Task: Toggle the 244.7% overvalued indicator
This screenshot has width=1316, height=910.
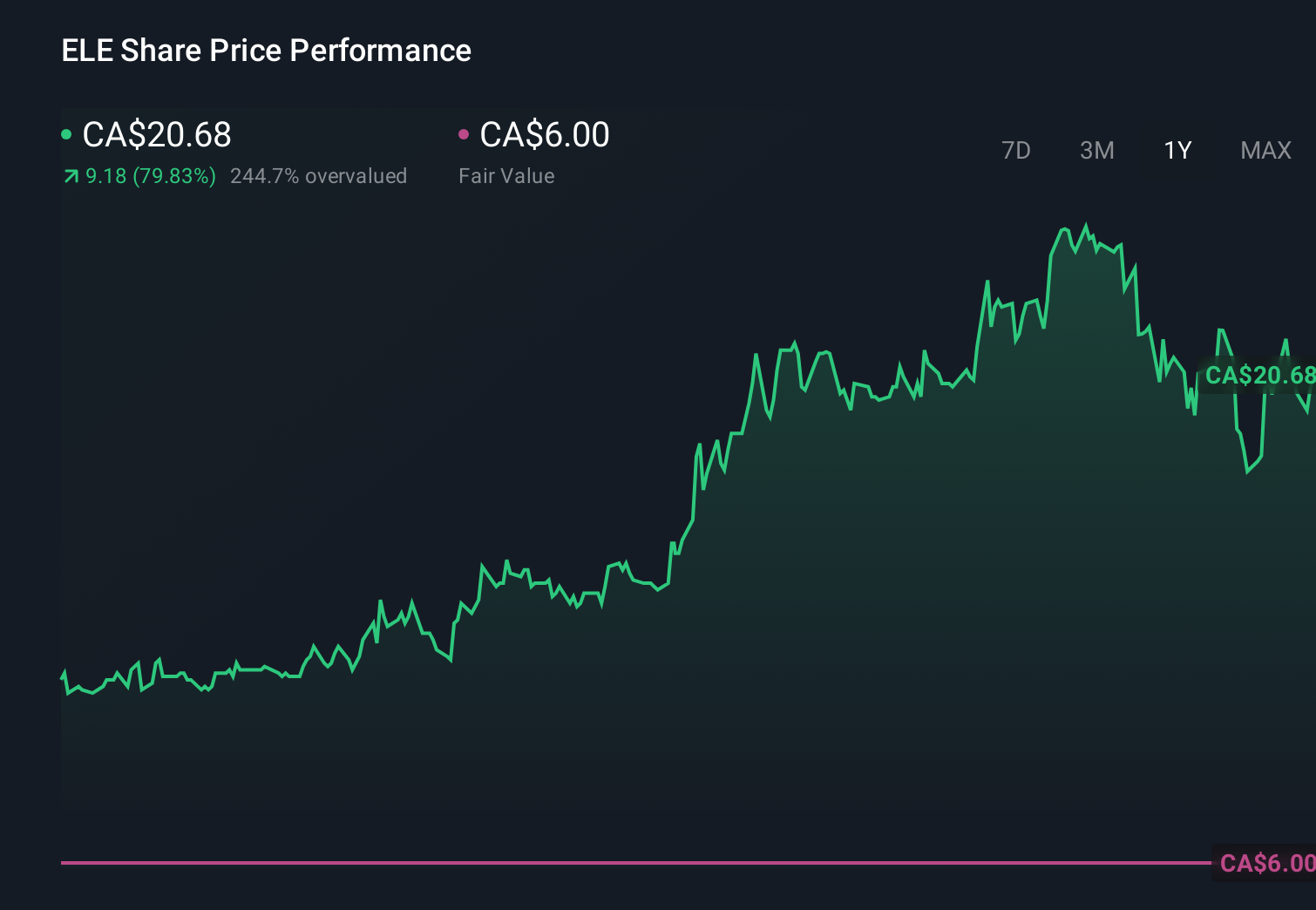Action: click(318, 175)
